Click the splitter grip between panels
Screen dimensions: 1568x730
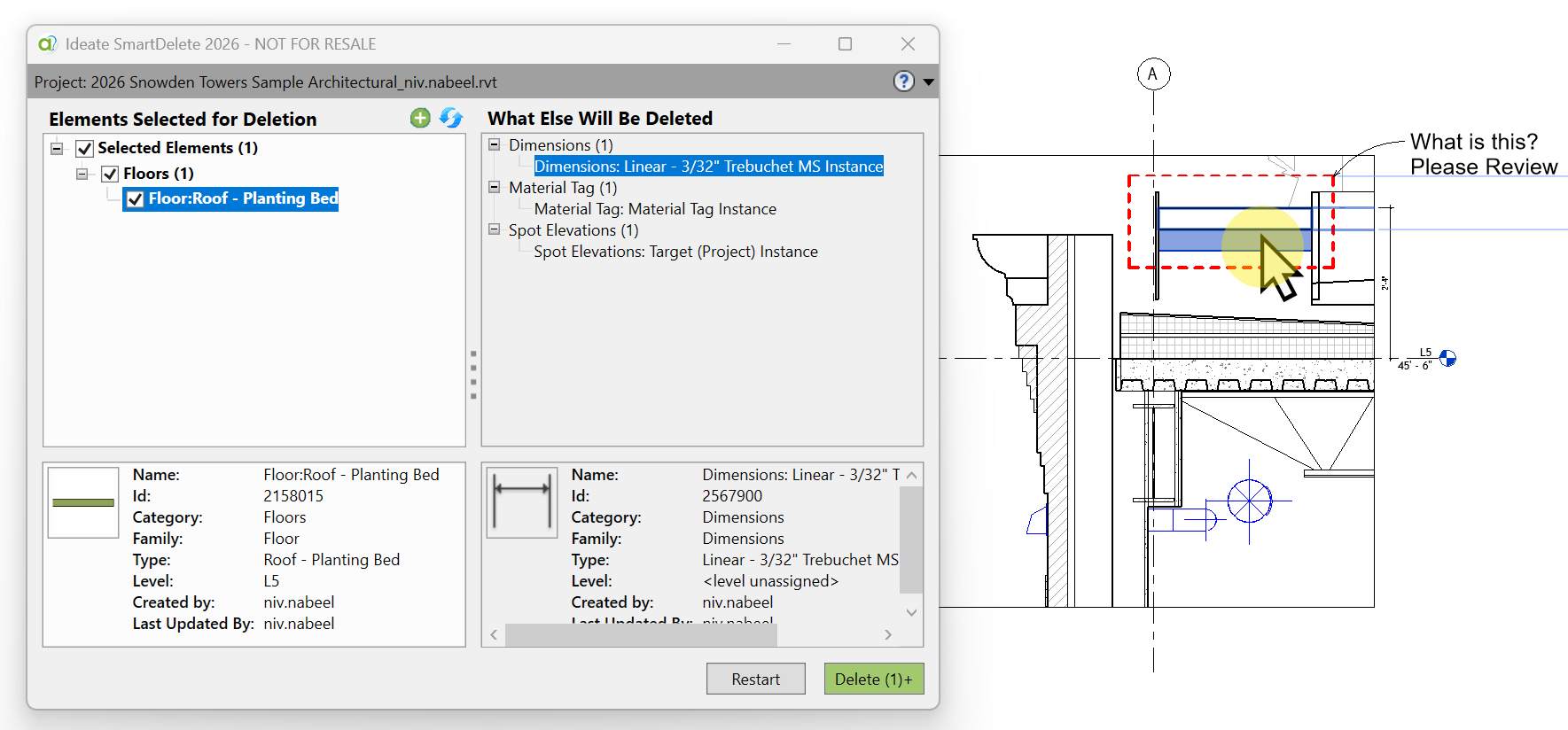point(473,375)
